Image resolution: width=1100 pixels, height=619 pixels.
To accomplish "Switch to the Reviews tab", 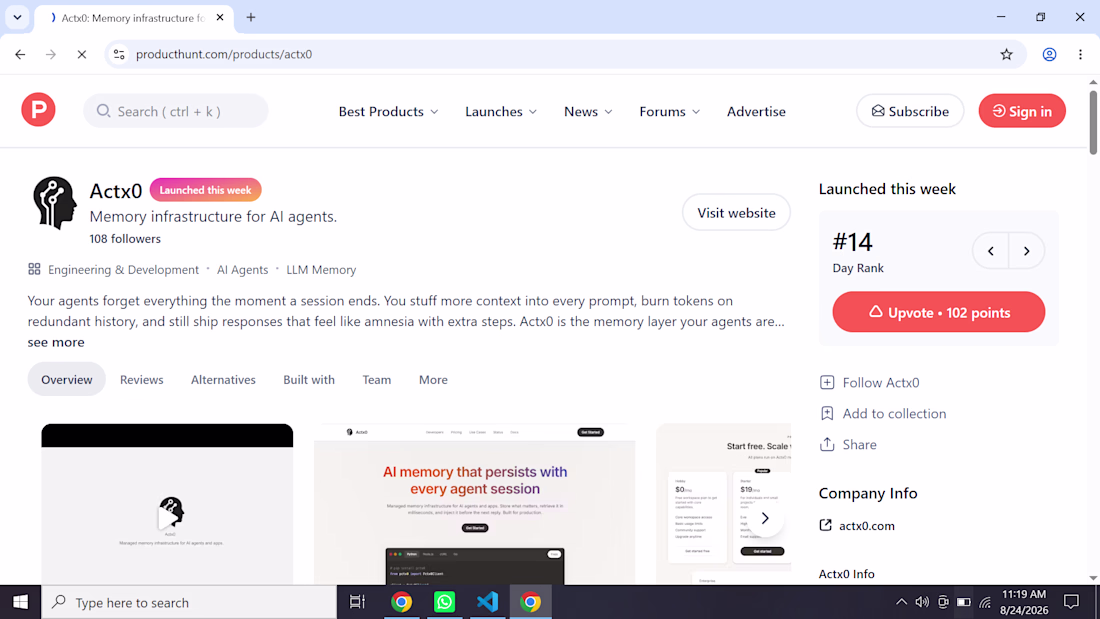I will (x=142, y=380).
